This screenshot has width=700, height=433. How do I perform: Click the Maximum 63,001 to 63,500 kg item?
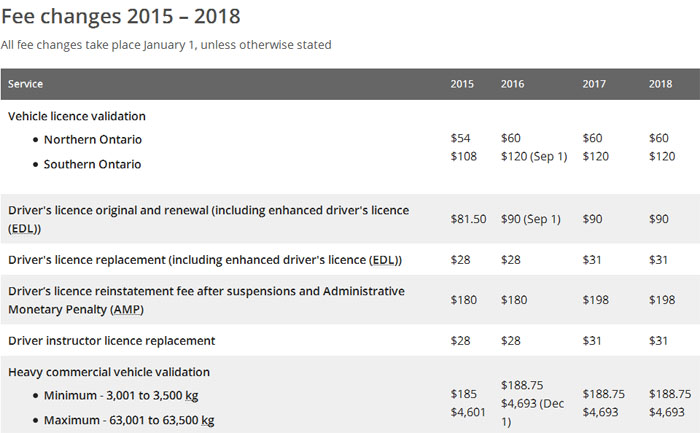pyautogui.click(x=129, y=420)
